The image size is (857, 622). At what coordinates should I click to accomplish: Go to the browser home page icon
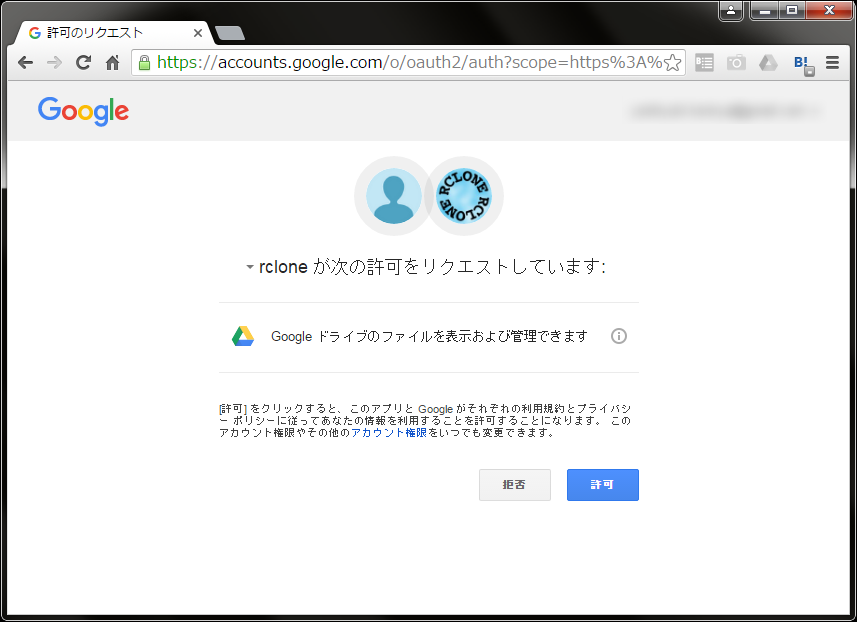(112, 62)
